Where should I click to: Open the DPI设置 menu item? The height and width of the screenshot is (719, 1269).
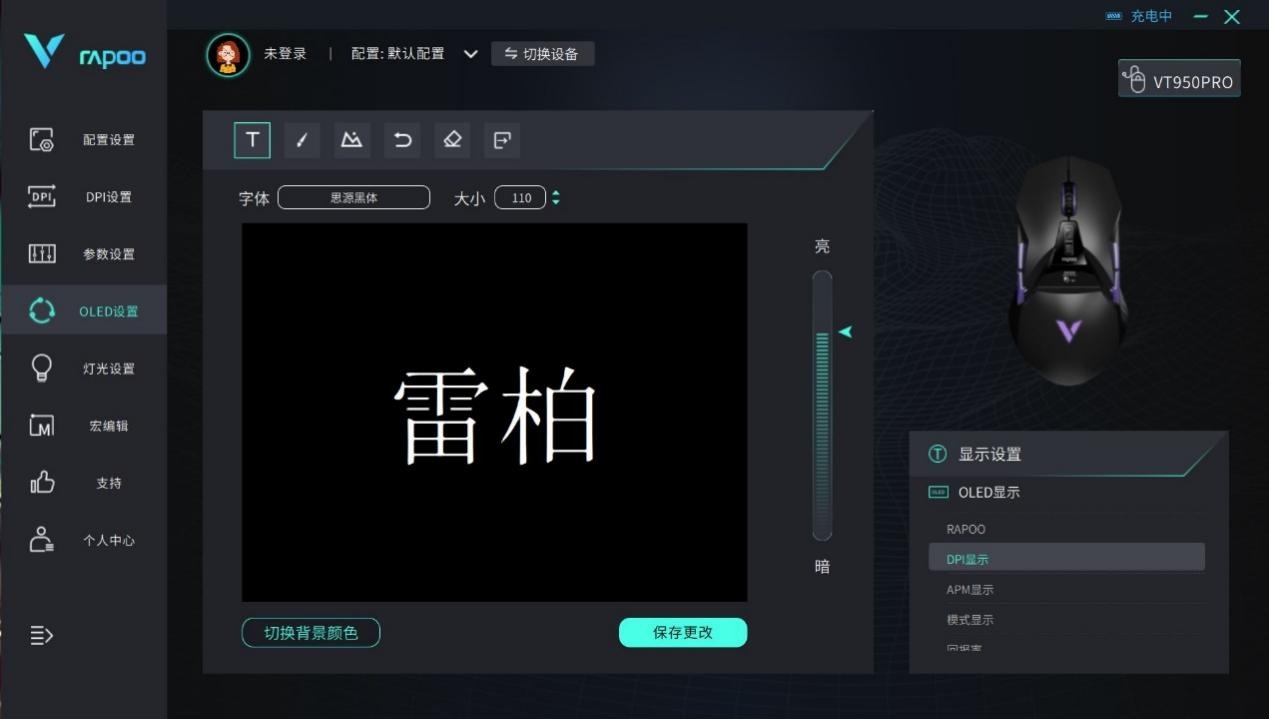click(x=108, y=197)
